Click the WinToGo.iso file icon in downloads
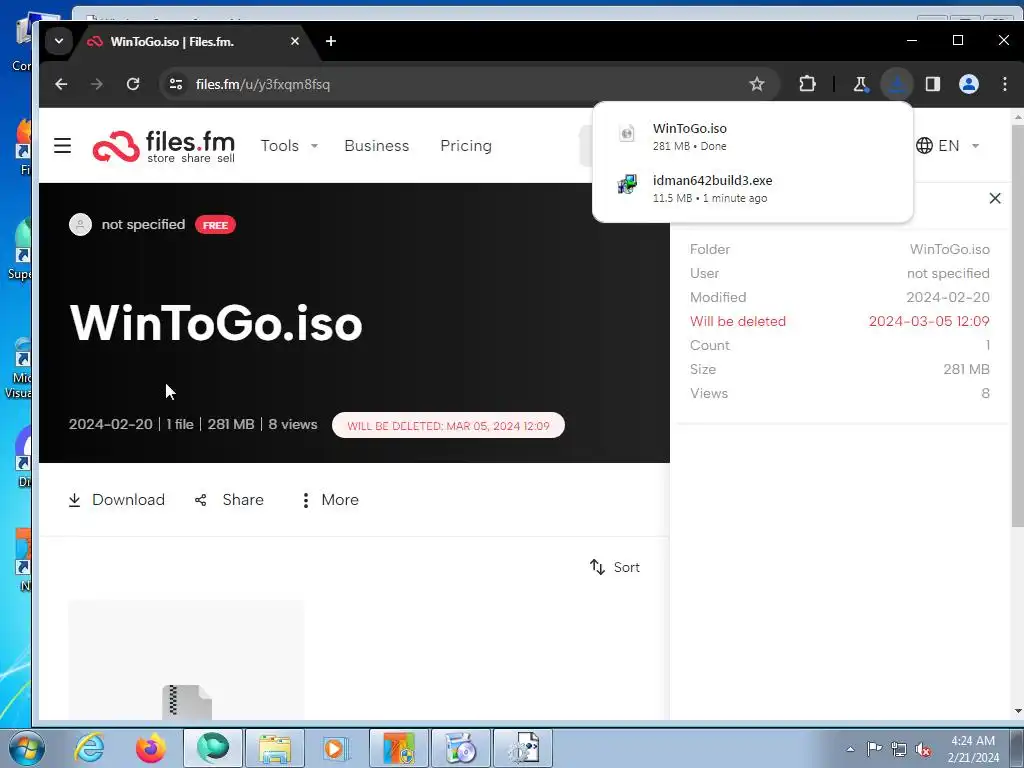Screen dimensions: 1024x768 pyautogui.click(x=627, y=134)
